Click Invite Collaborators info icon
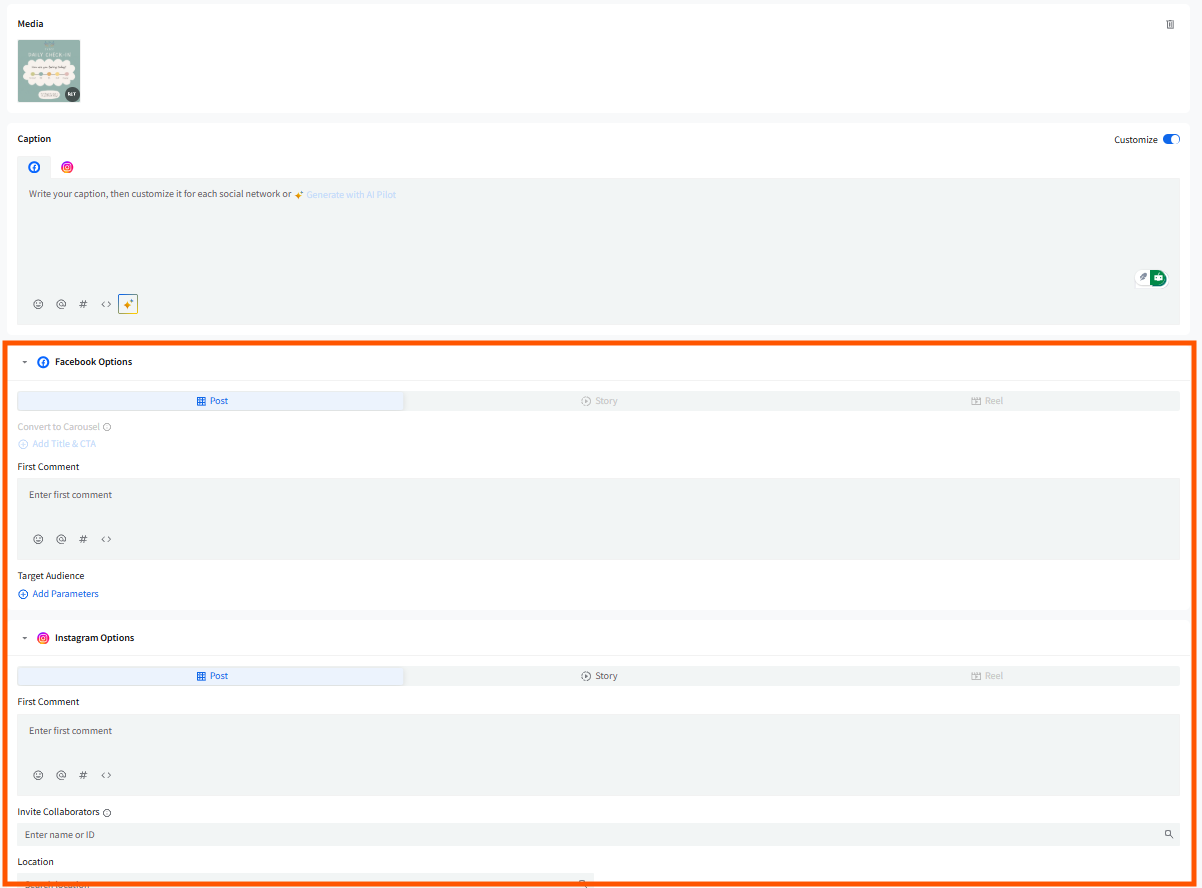This screenshot has height=888, width=1202. (x=107, y=813)
